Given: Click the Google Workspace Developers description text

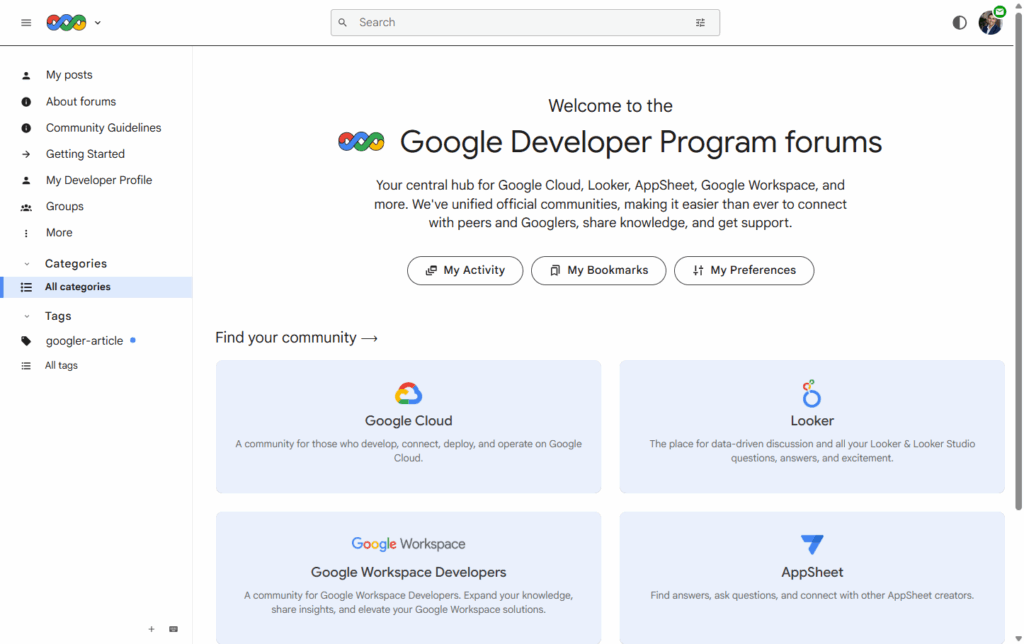Looking at the screenshot, I should [x=408, y=603].
